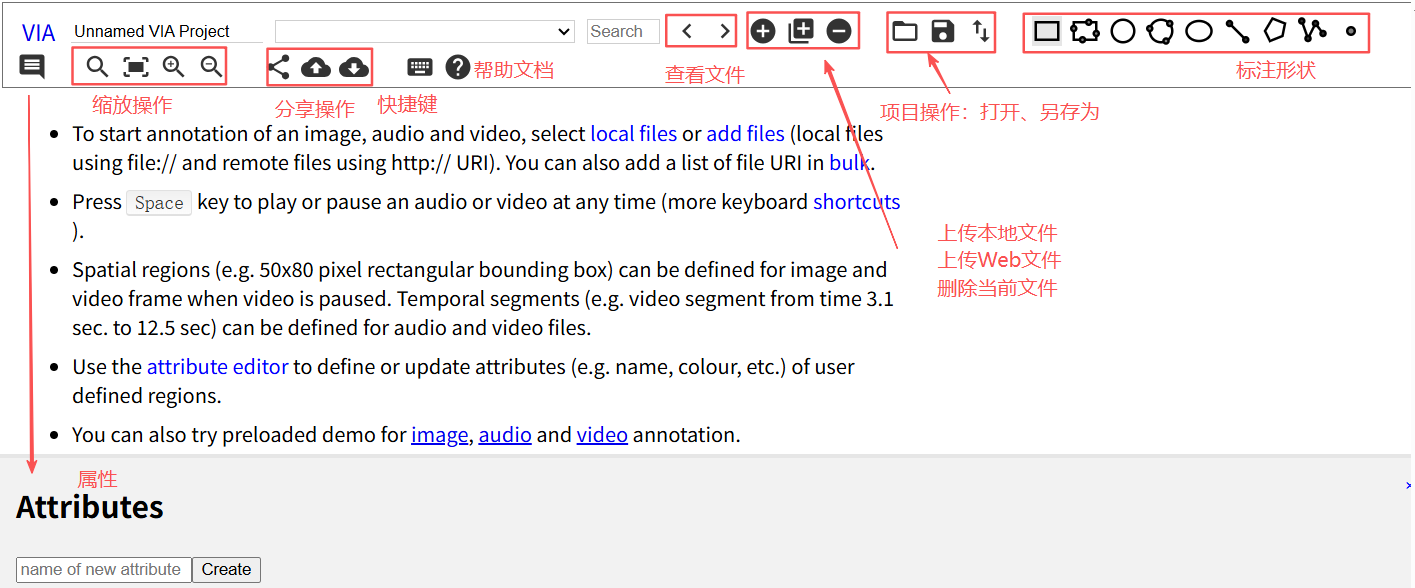Open the file list dropdown

425,31
